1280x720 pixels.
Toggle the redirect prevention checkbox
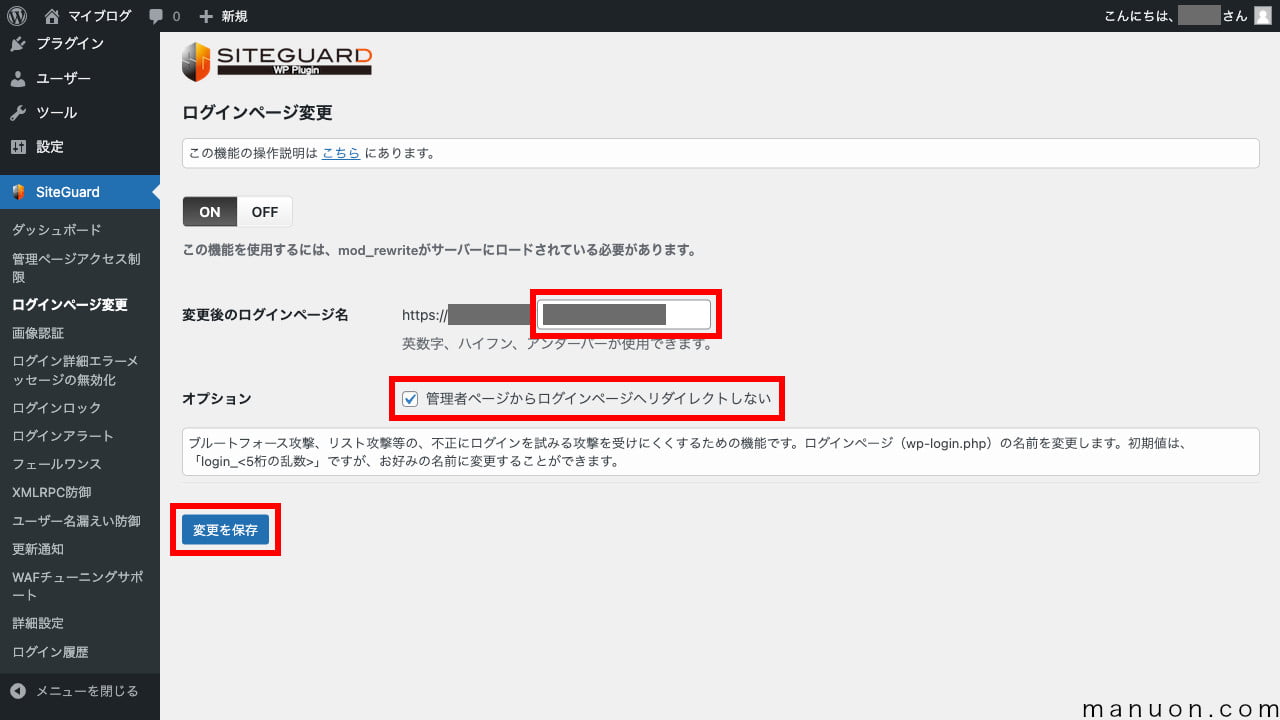[x=410, y=399]
